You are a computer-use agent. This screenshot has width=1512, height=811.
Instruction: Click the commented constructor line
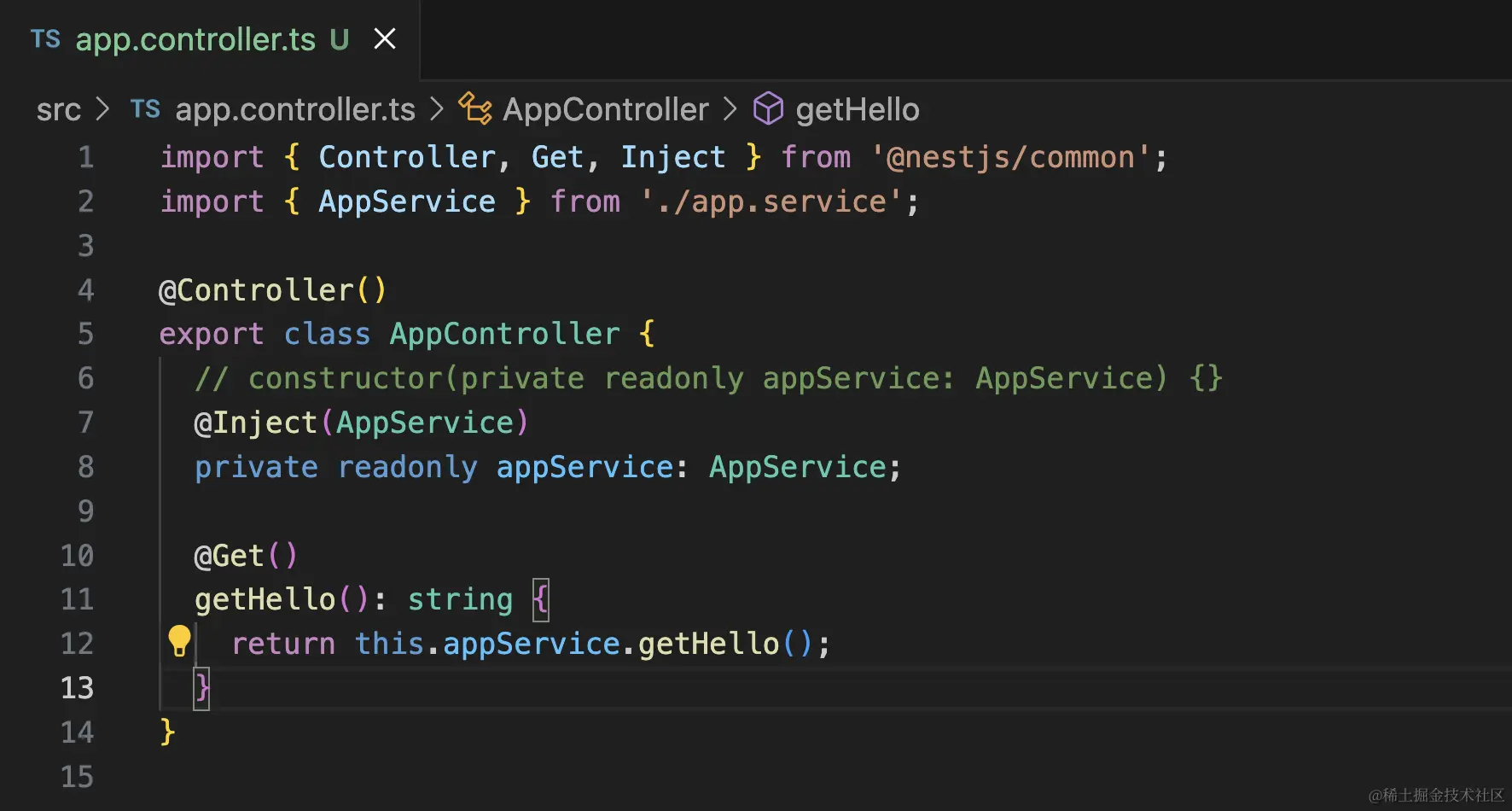pos(708,378)
